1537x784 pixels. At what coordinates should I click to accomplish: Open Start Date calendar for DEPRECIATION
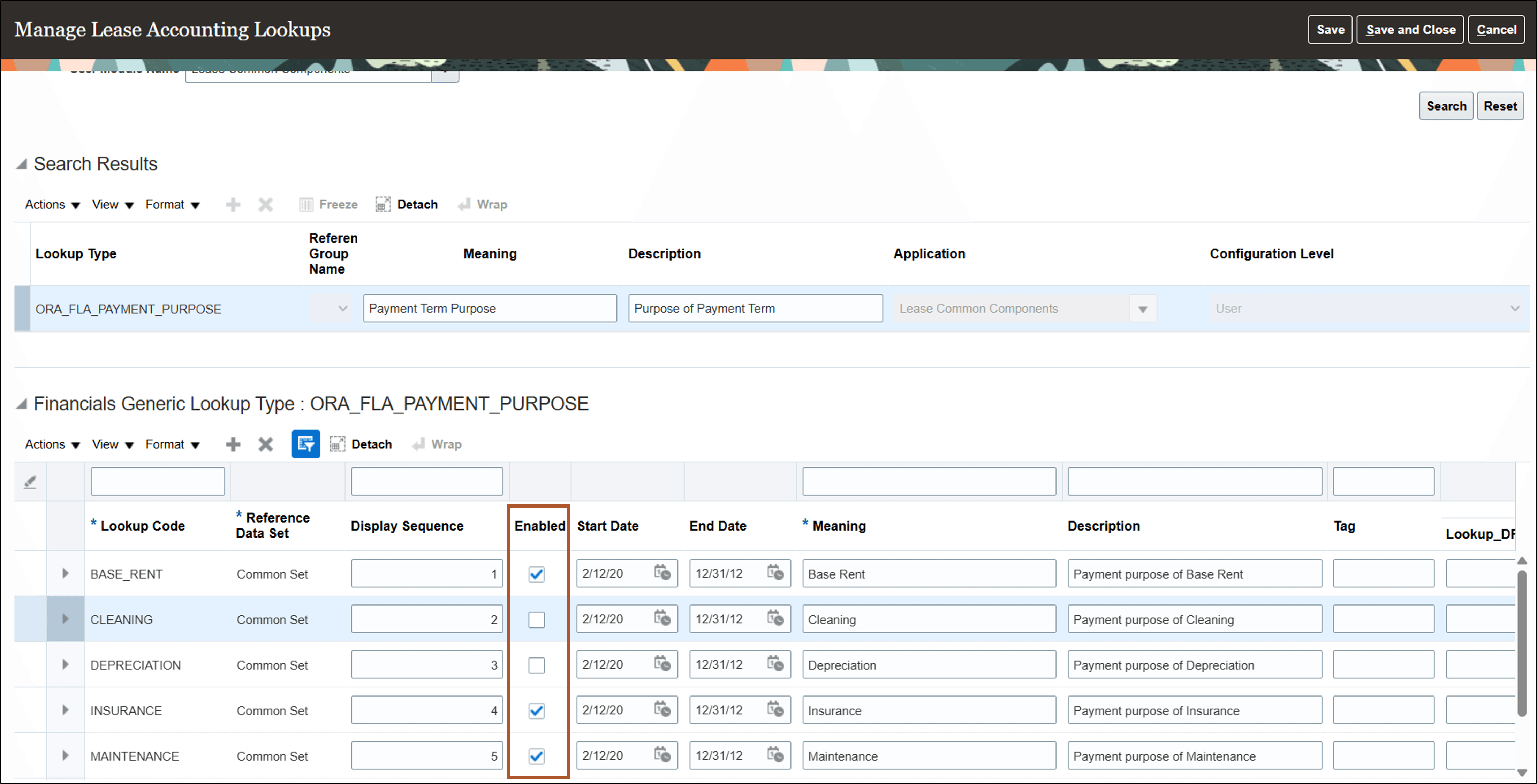(x=662, y=664)
